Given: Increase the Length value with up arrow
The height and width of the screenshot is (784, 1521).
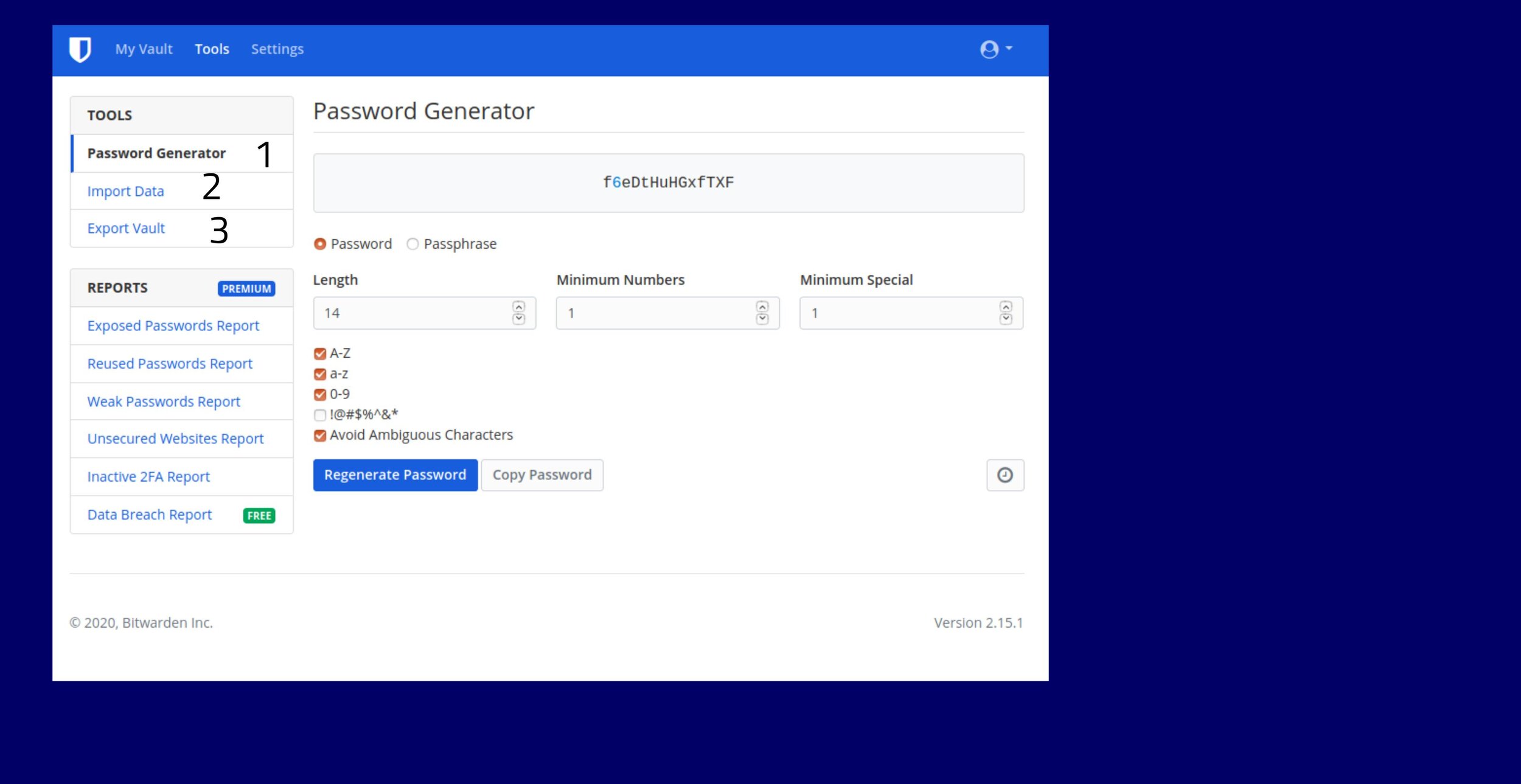Looking at the screenshot, I should pos(518,307).
